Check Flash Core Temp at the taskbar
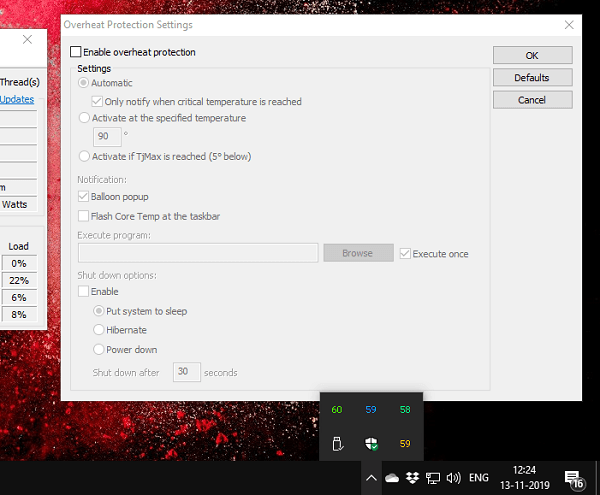 [83, 216]
